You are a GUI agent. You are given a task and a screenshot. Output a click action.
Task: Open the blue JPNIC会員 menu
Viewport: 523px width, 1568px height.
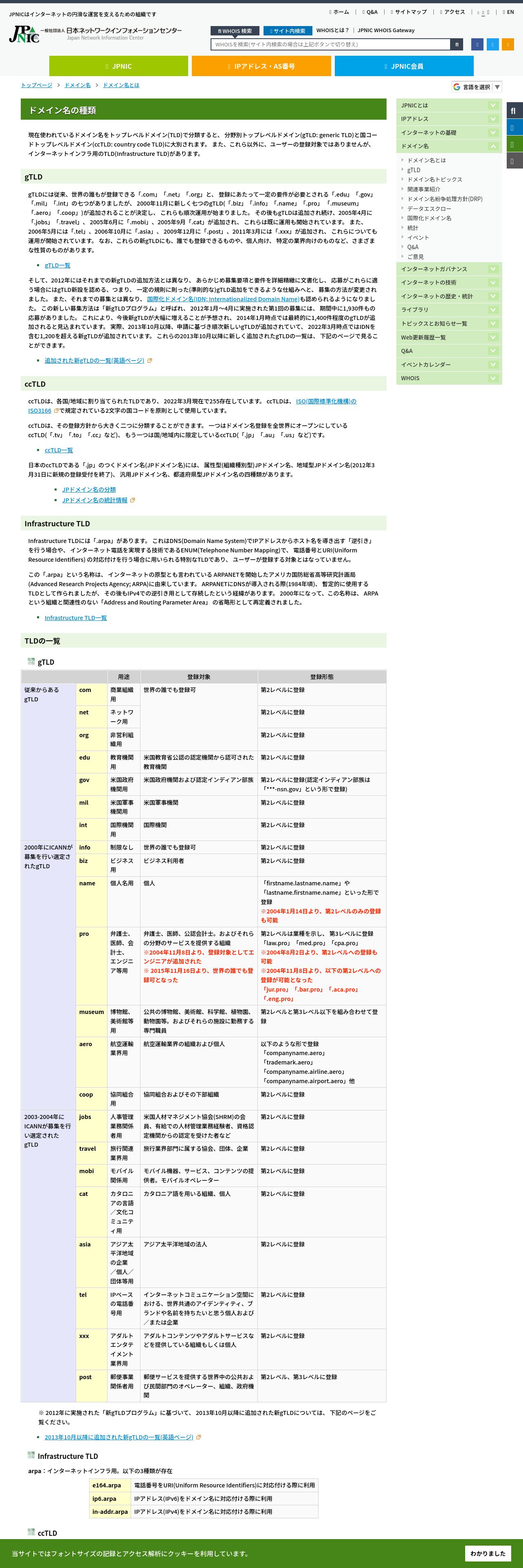[404, 66]
